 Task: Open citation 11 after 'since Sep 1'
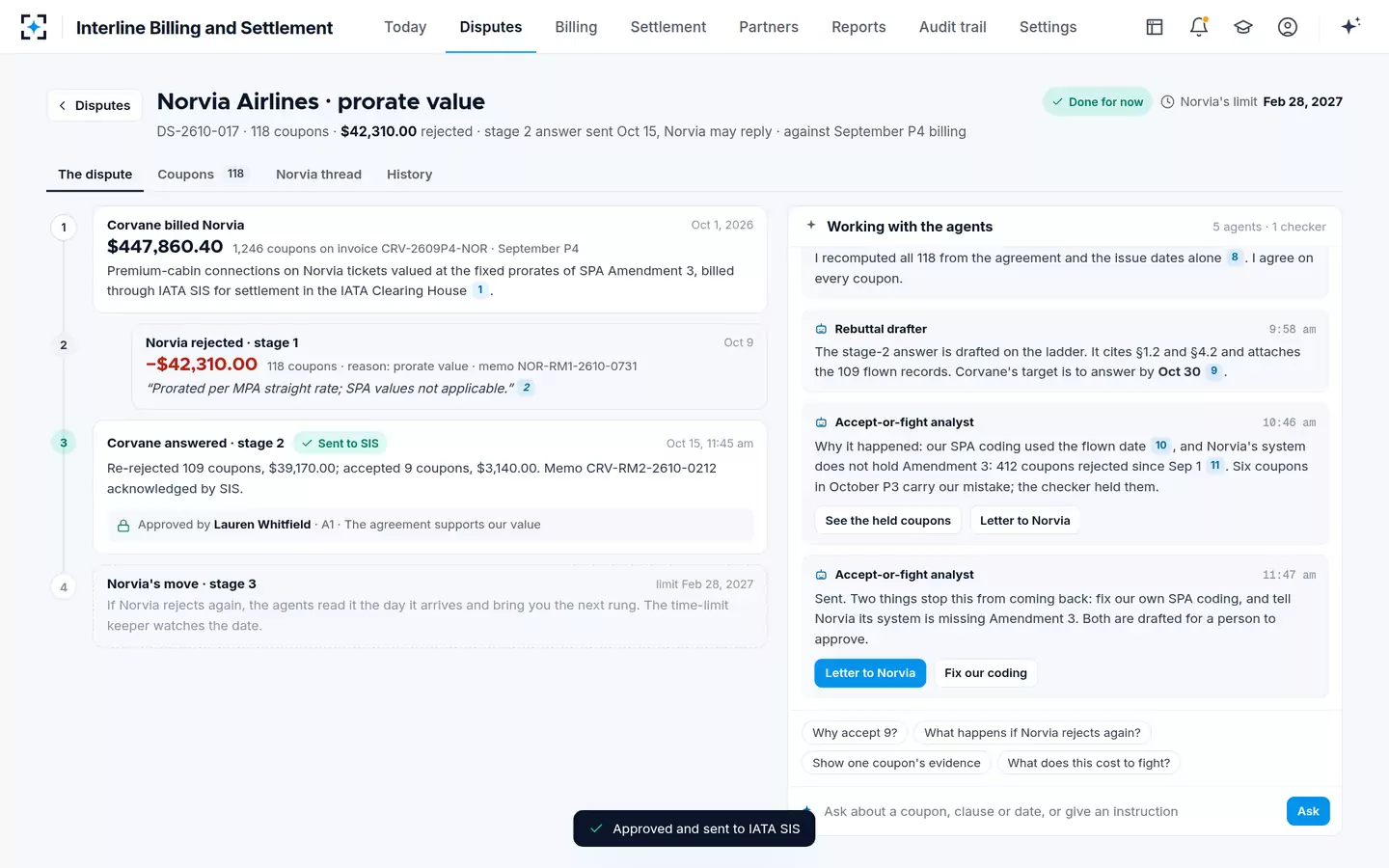(1215, 466)
